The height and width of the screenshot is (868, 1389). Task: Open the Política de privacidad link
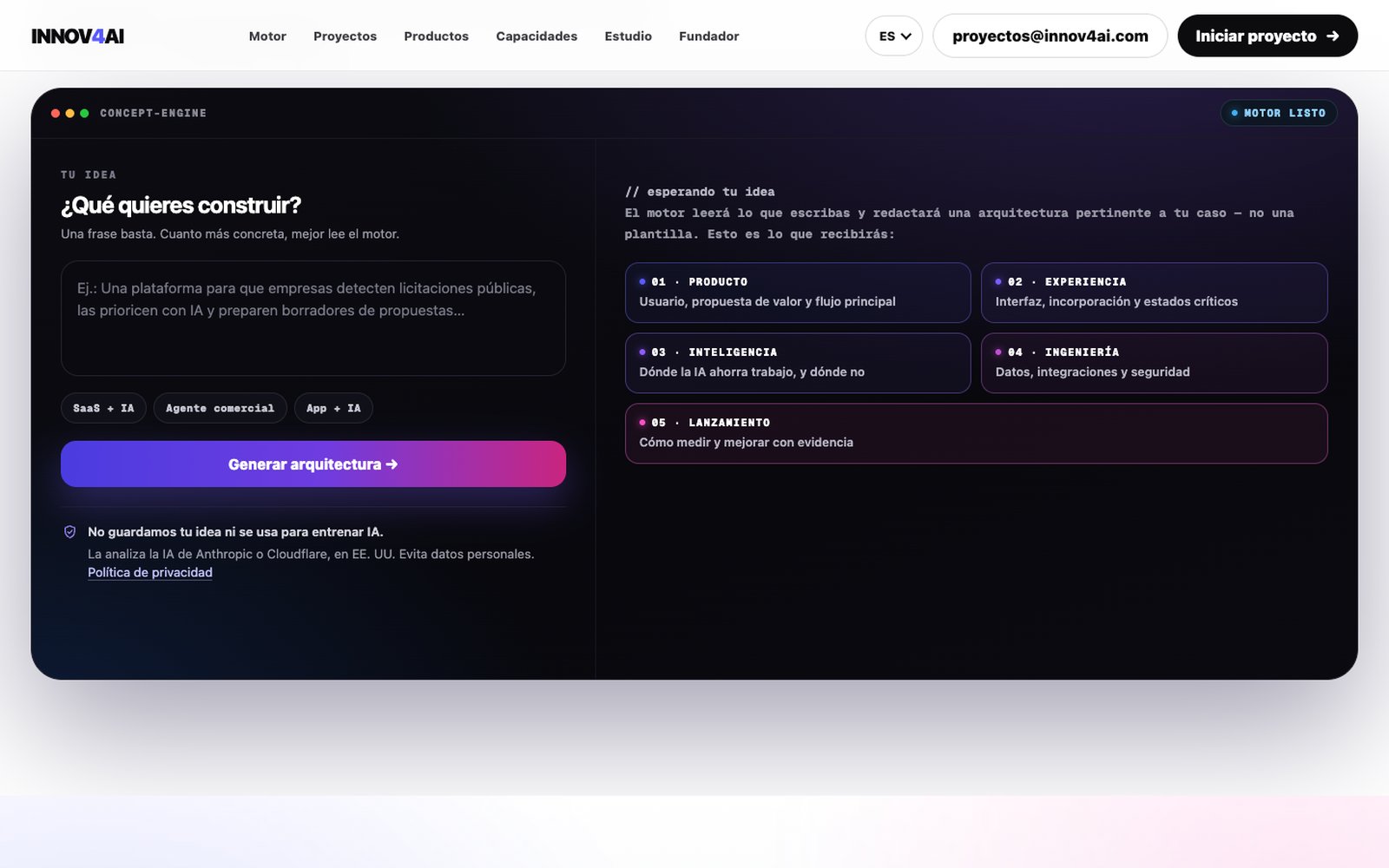150,573
